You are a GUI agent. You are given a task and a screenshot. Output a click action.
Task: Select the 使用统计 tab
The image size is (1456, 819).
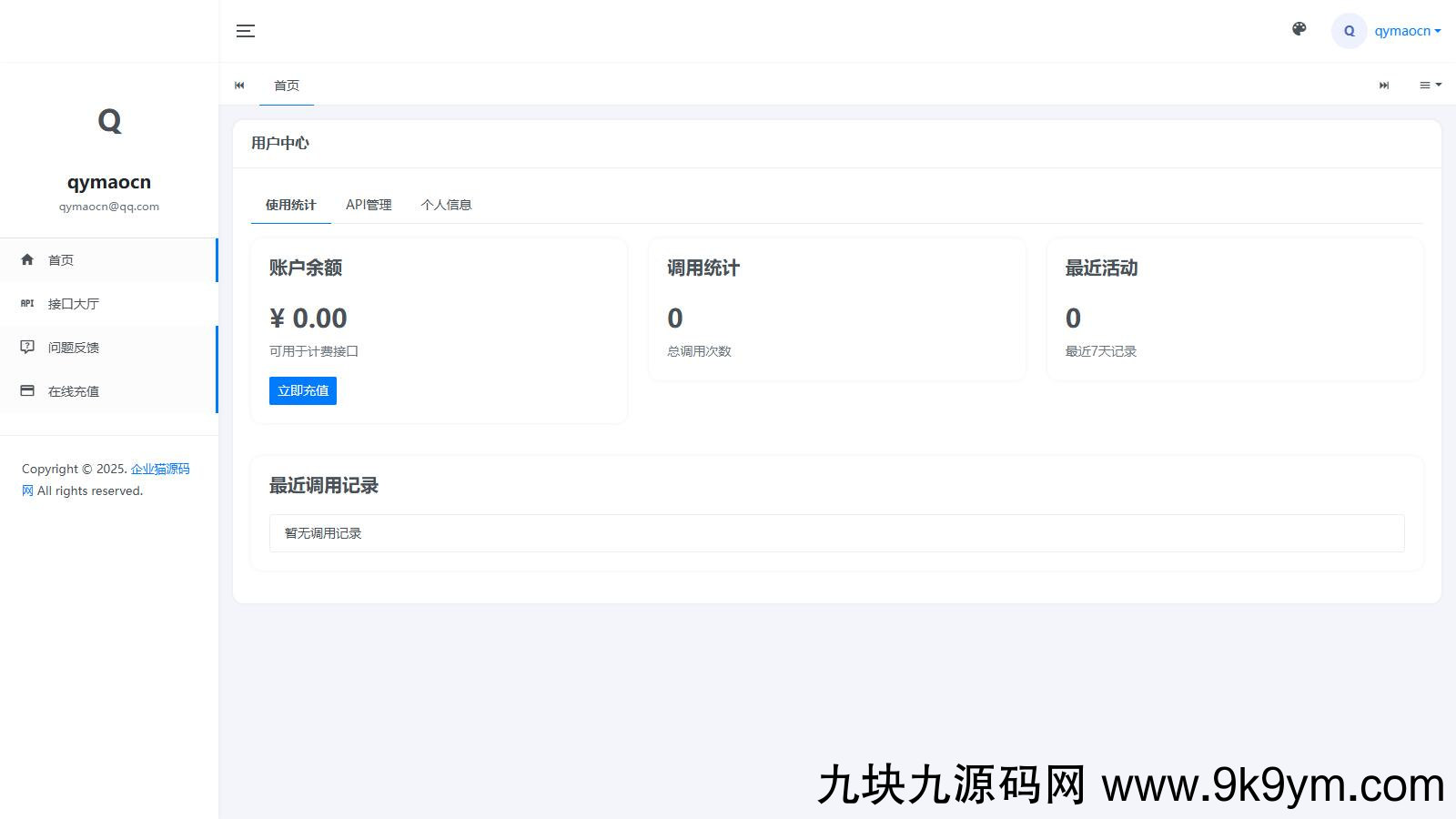pos(290,205)
